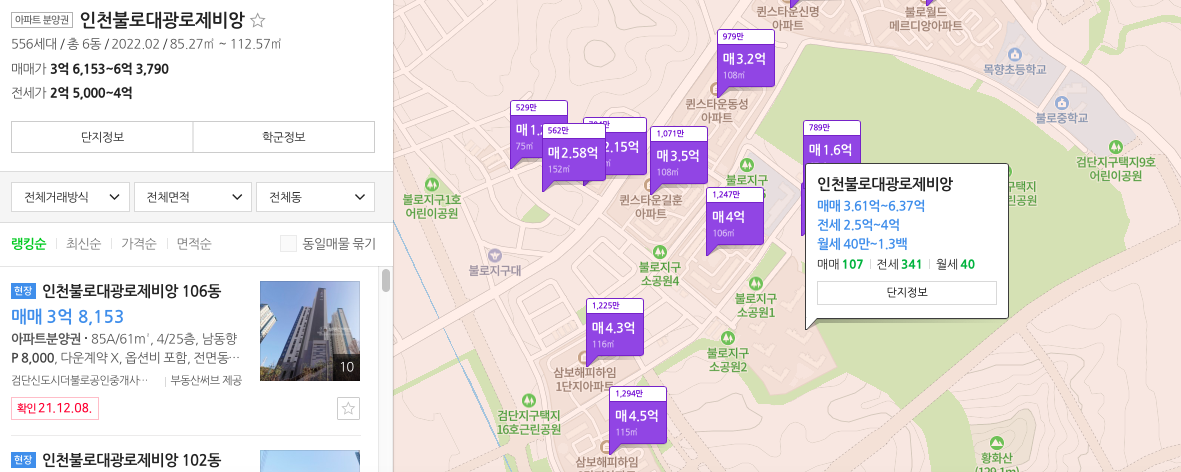Favorite the 106동 listing with star icon

point(348,409)
